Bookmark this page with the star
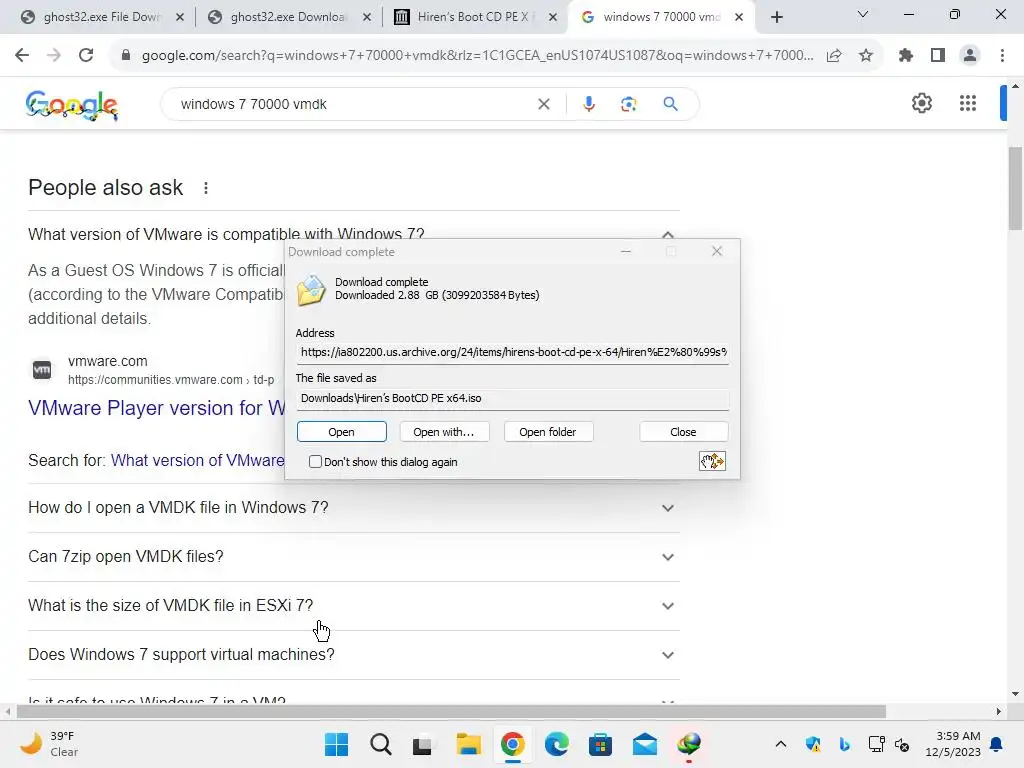The height and width of the screenshot is (768, 1024). click(866, 56)
